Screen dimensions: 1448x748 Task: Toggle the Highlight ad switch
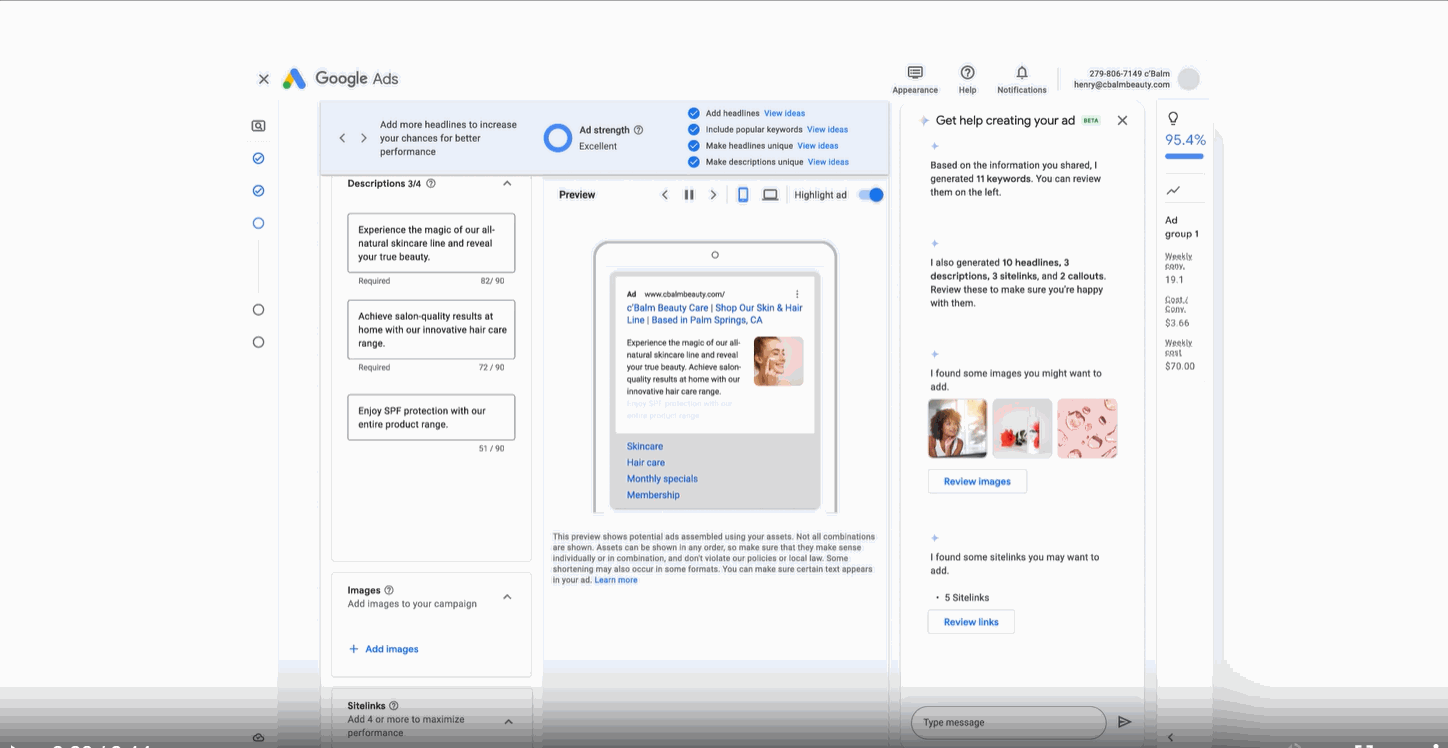871,195
